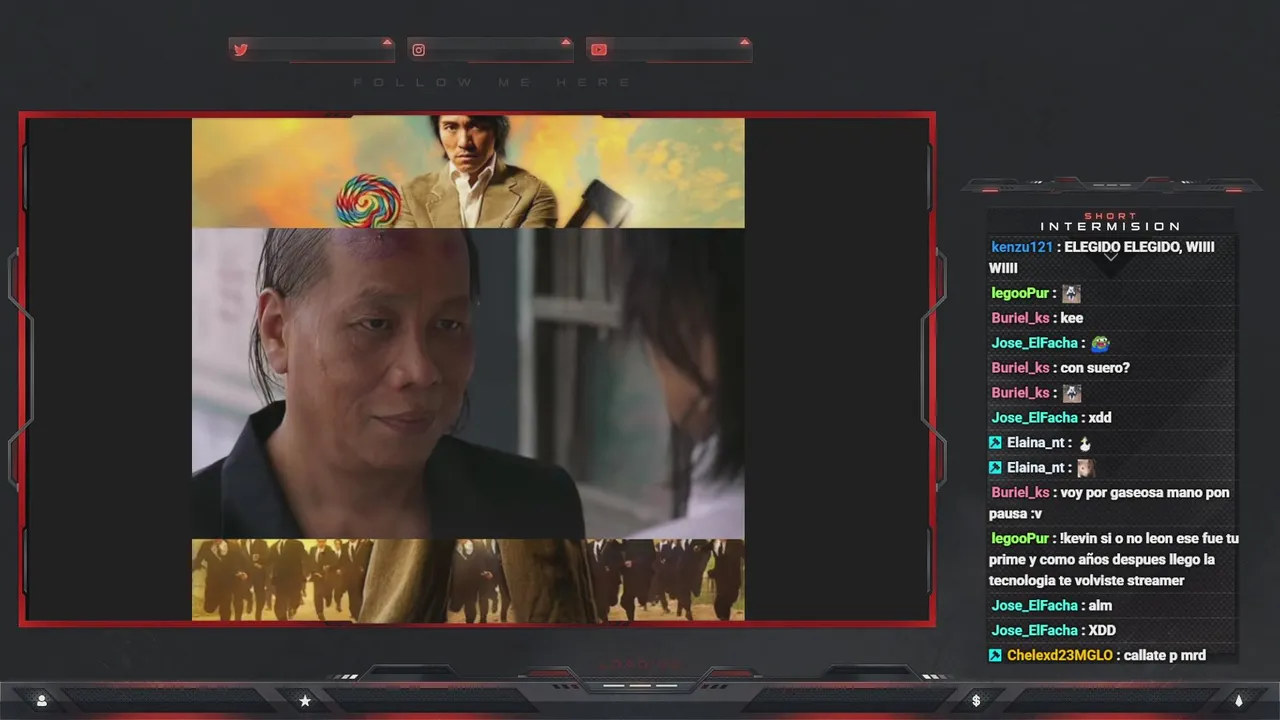The image size is (1280, 720).
Task: Click the star icon in bottom bar
Action: (x=305, y=701)
